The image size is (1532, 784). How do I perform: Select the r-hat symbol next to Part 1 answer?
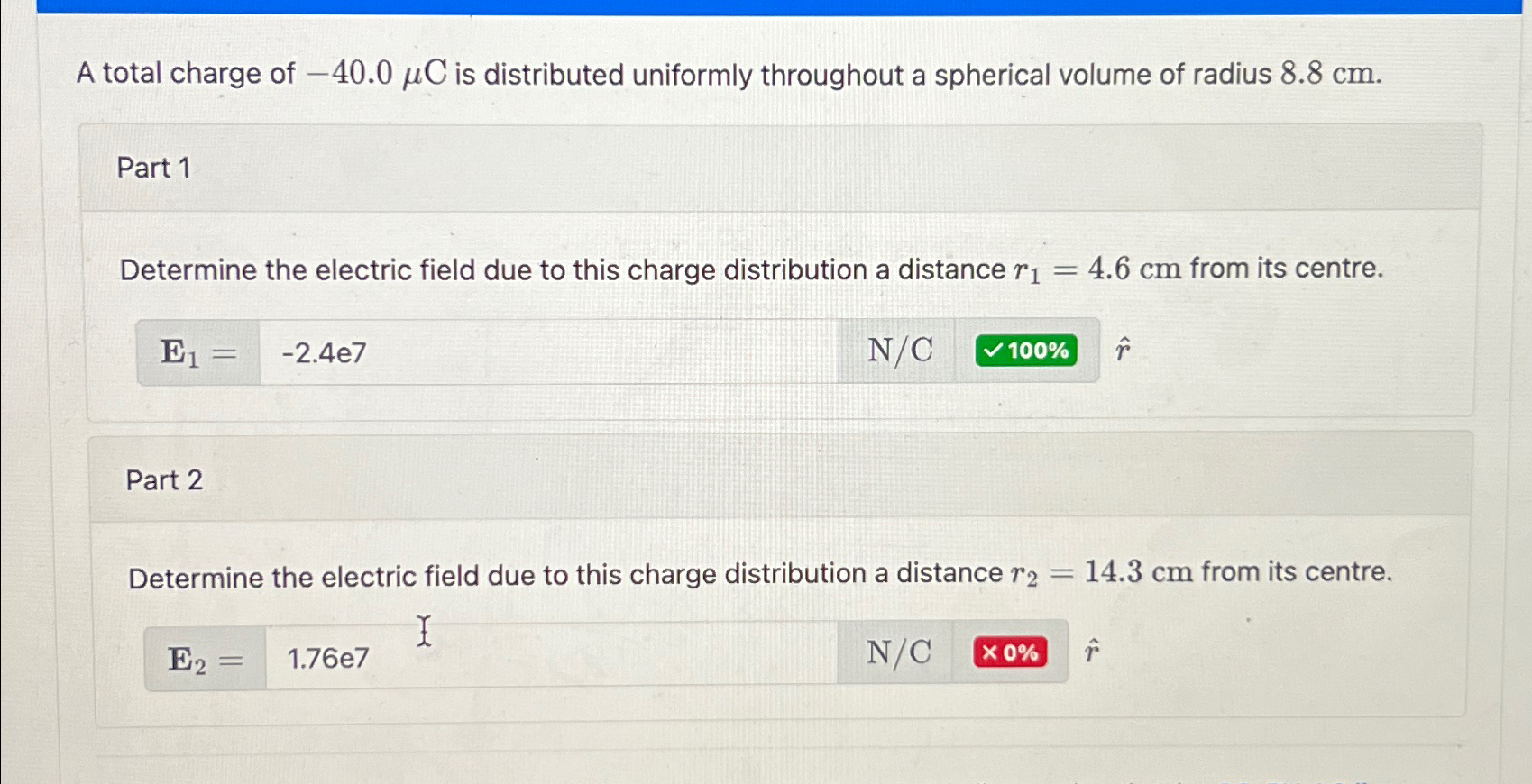click(1121, 350)
